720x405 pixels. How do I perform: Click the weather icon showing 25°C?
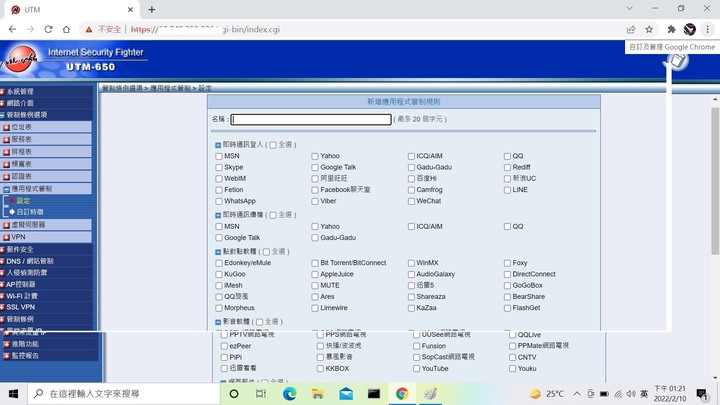pos(535,394)
